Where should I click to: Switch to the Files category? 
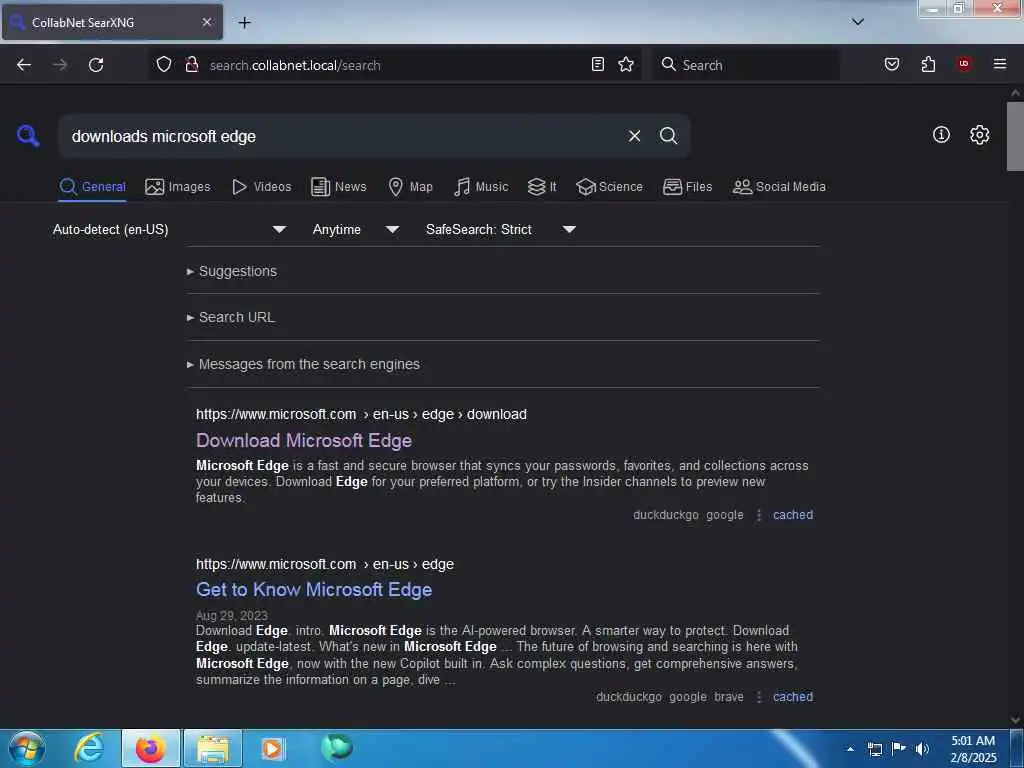coord(687,187)
